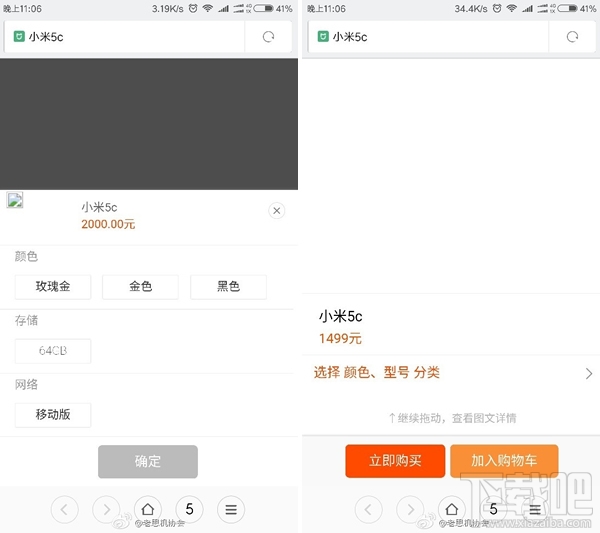Go forward in left browser toolbar
This screenshot has width=600, height=533.
[106, 509]
